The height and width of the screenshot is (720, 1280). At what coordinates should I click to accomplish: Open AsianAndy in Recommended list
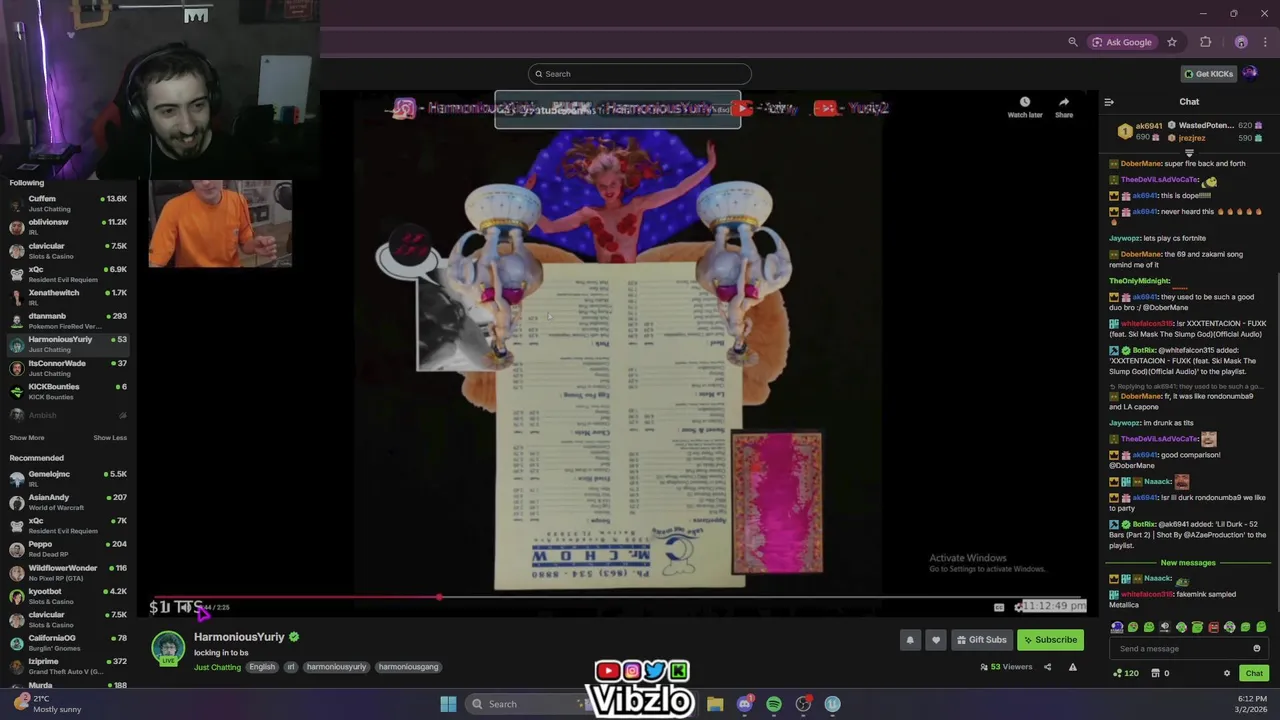tap(68, 501)
